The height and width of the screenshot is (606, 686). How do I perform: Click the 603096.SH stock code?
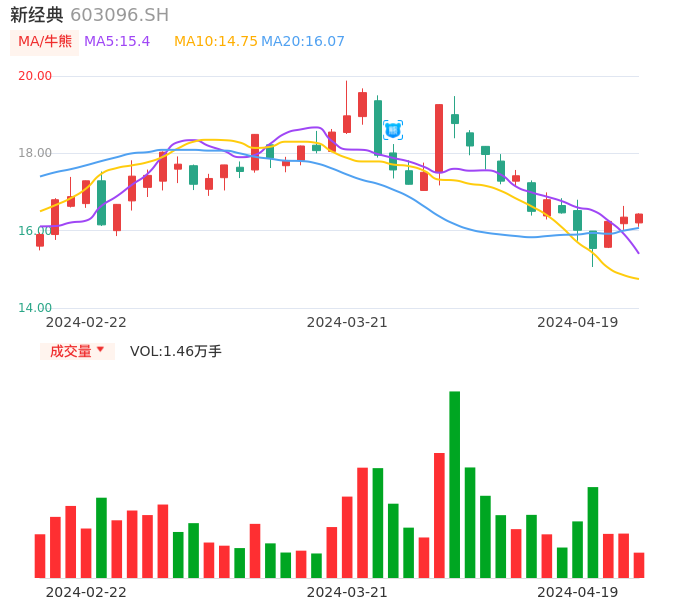[119, 15]
